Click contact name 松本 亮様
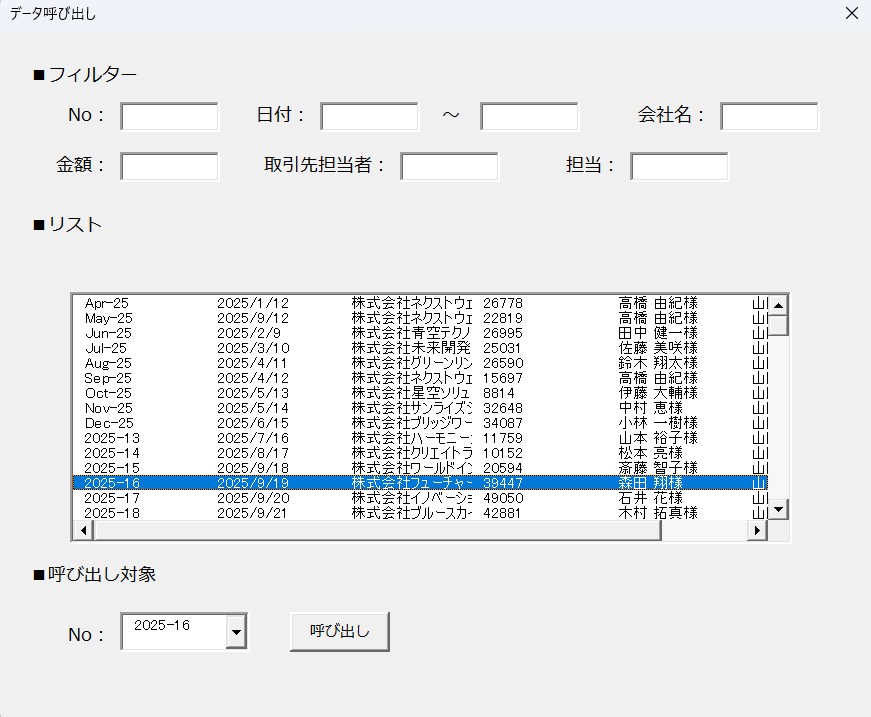Screen dimensions: 871x717 coord(650,453)
